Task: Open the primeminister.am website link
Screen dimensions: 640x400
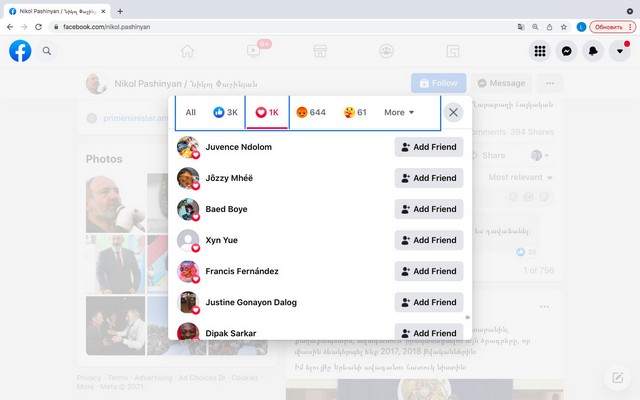Action: coord(136,118)
